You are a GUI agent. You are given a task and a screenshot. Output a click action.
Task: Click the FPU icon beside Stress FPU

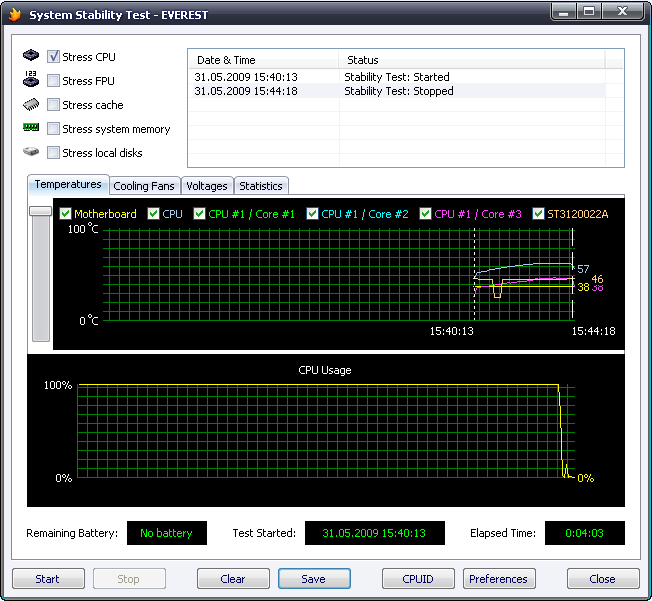coord(30,80)
